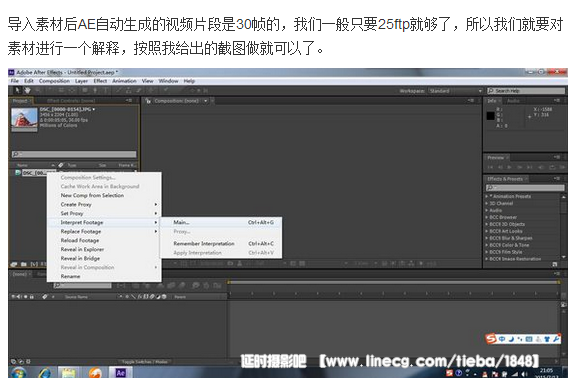Expand Audio effects category

pos(487,210)
